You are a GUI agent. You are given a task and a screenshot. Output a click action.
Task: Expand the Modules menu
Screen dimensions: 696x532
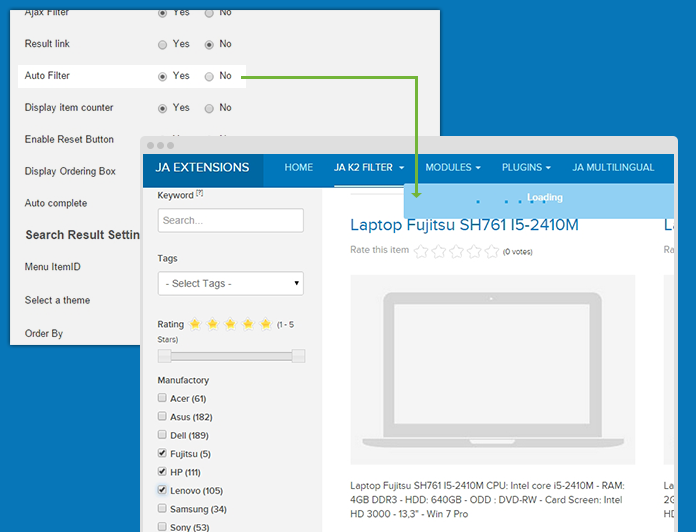pyautogui.click(x=453, y=168)
